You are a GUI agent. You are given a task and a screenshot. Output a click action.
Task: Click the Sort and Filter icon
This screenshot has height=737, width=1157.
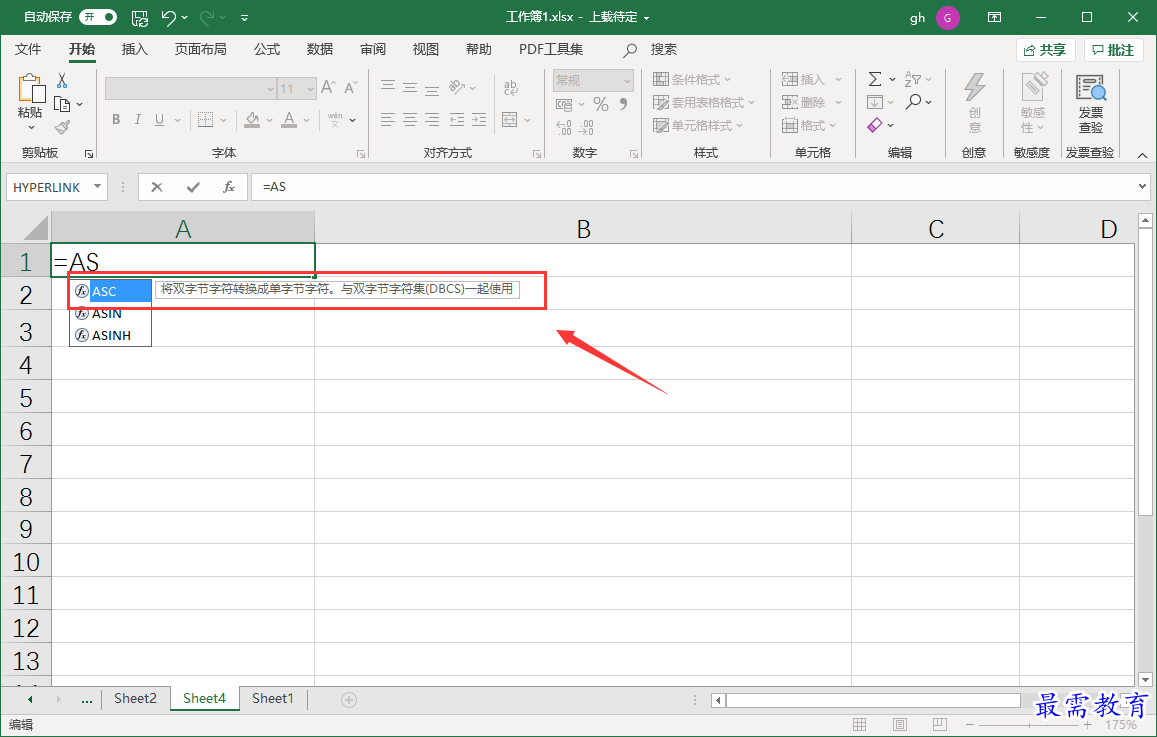913,79
